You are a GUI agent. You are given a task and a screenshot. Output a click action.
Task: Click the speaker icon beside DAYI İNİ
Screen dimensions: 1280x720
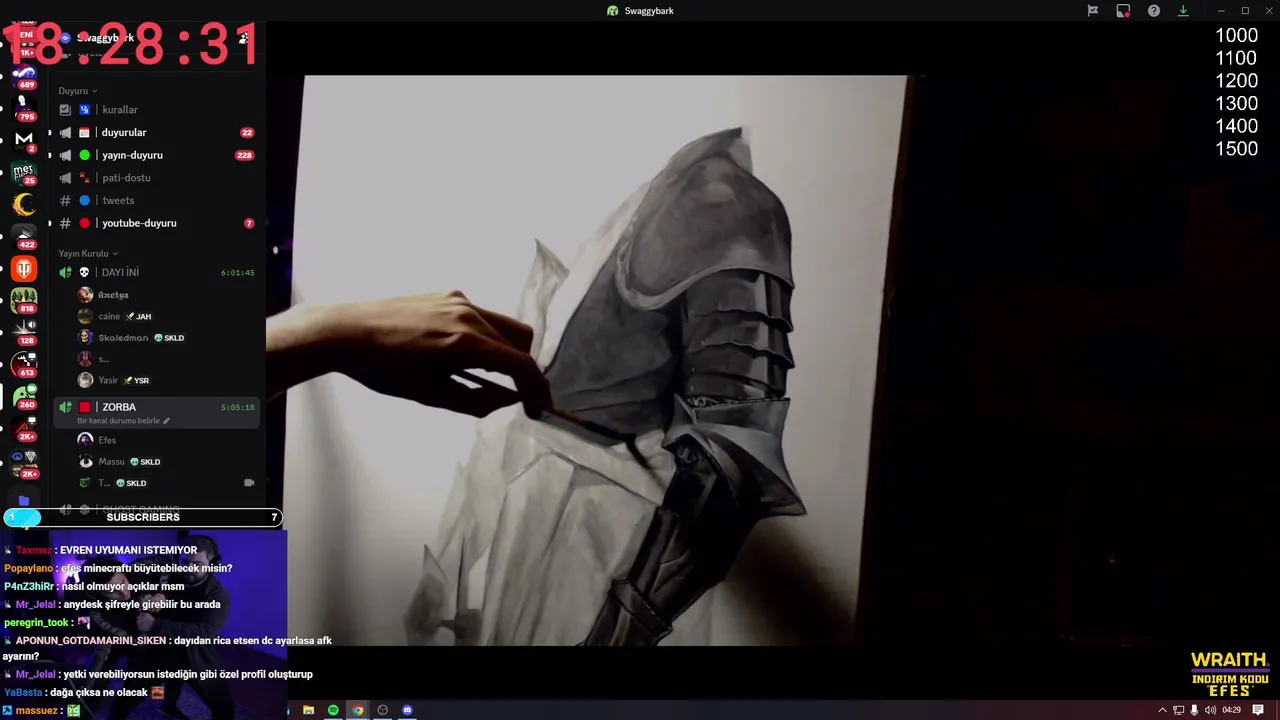[65, 272]
